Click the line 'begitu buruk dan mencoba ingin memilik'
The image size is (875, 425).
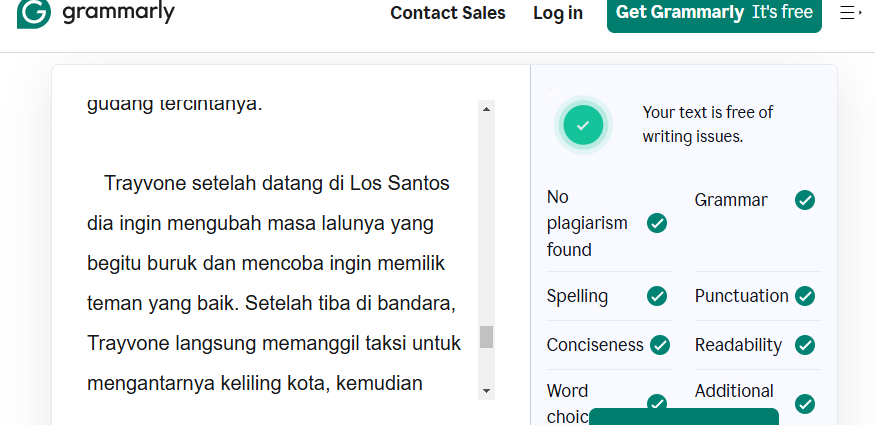pyautogui.click(x=266, y=263)
